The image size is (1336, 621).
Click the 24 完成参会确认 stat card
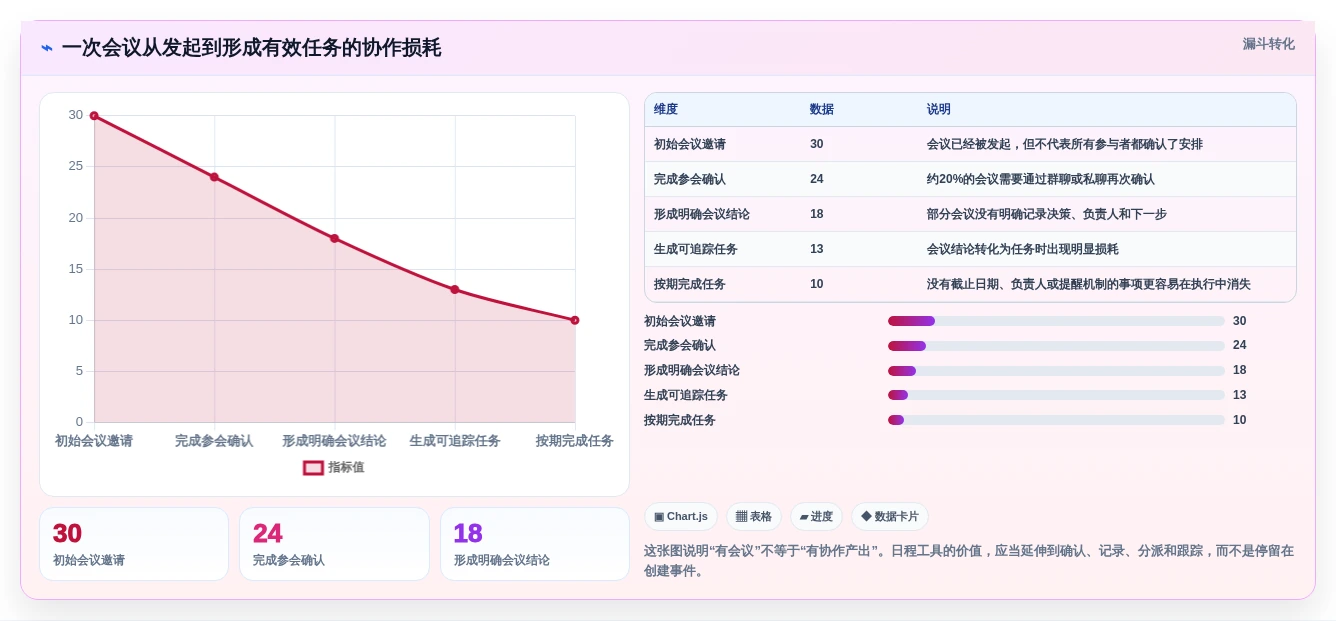coord(334,544)
